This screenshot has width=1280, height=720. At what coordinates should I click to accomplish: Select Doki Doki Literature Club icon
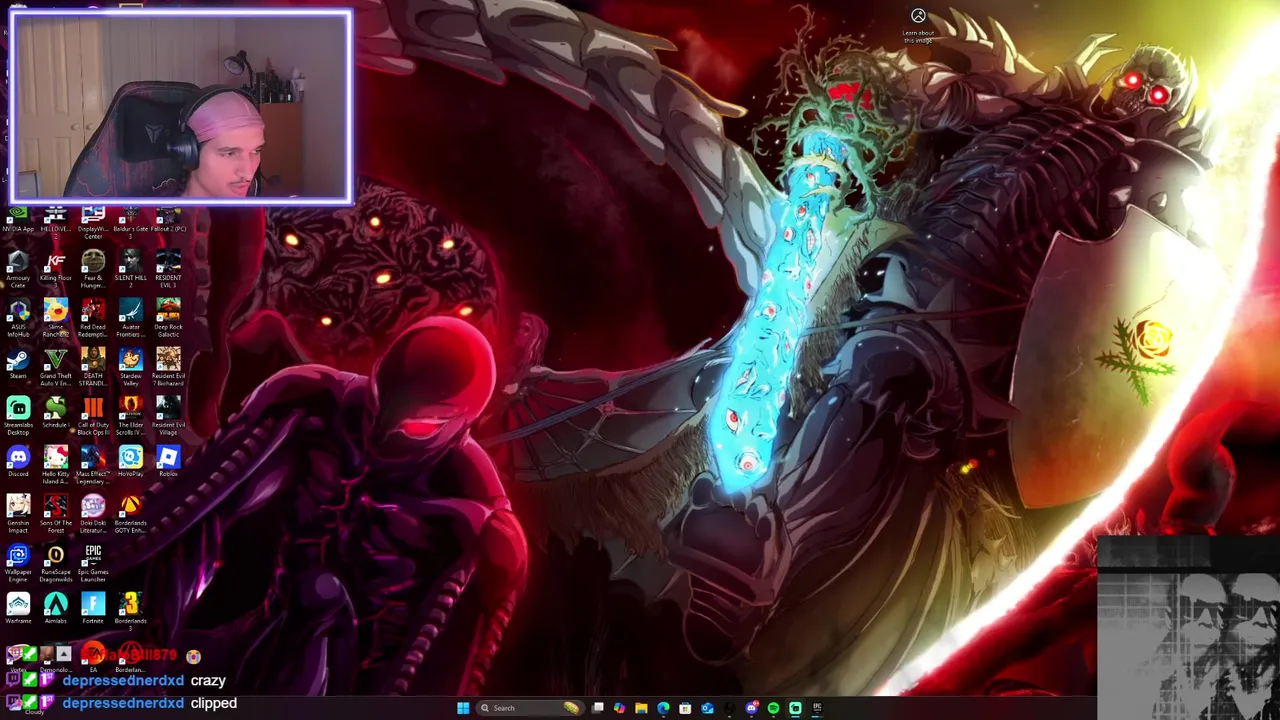coord(93,513)
